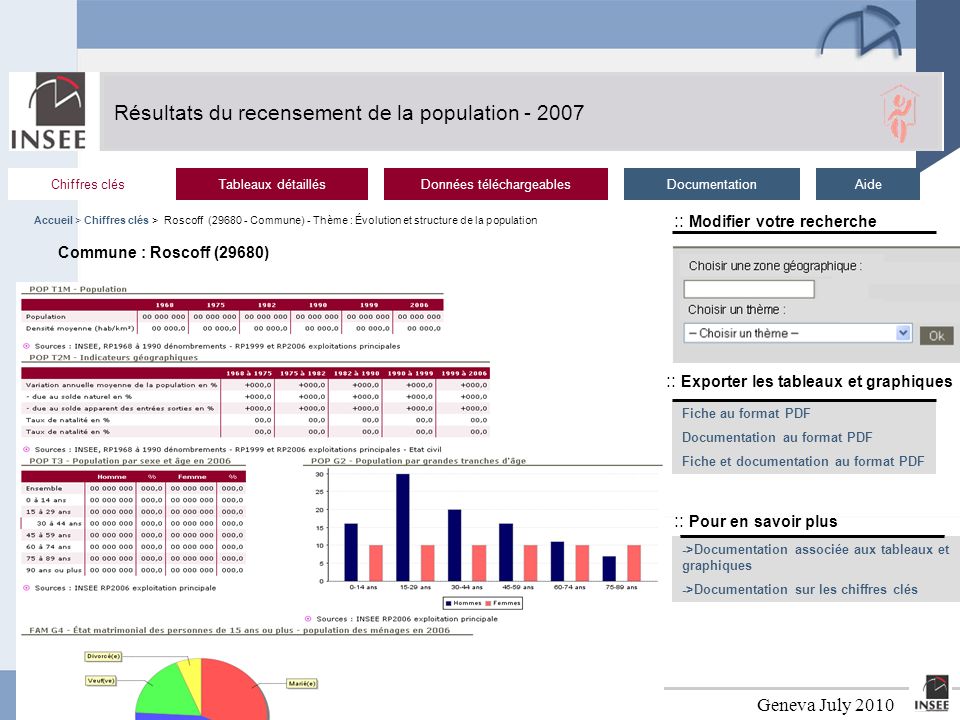Viewport: 960px width, 720px height.
Task: Click the Homme column header
Action: [x=111, y=477]
